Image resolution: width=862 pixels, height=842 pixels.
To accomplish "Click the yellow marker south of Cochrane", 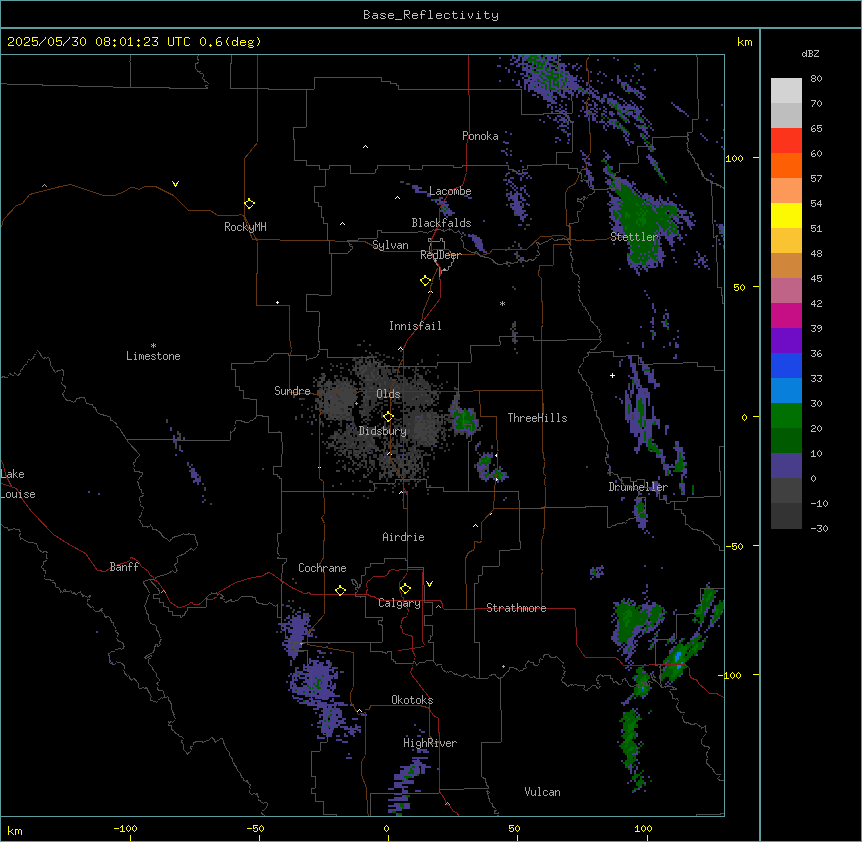I will 340,590.
